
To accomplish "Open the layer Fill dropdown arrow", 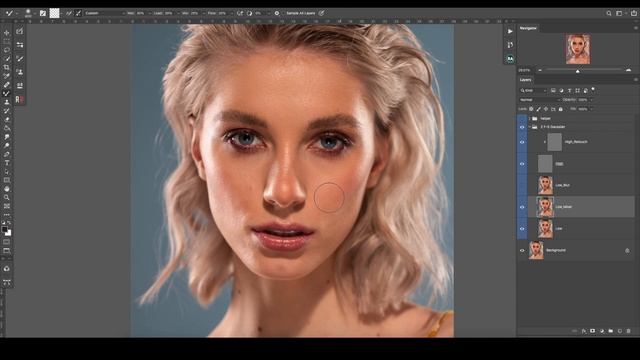I will tap(591, 109).
